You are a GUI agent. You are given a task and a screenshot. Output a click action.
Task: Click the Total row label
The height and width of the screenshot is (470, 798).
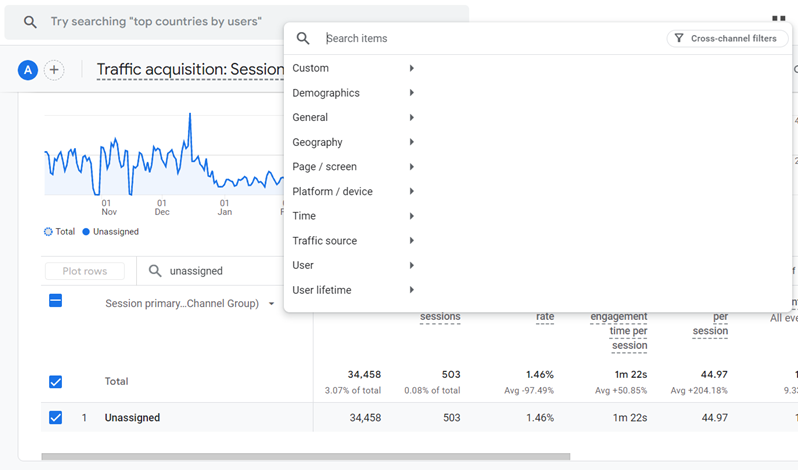(117, 381)
